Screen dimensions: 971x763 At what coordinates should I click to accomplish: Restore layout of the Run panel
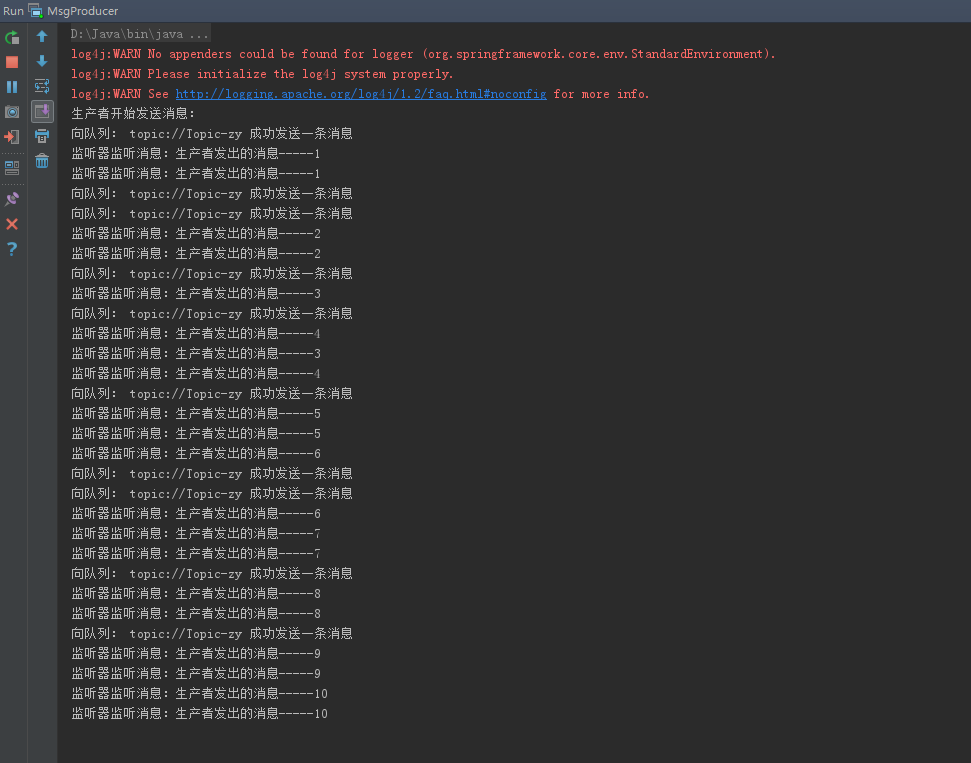[12, 167]
